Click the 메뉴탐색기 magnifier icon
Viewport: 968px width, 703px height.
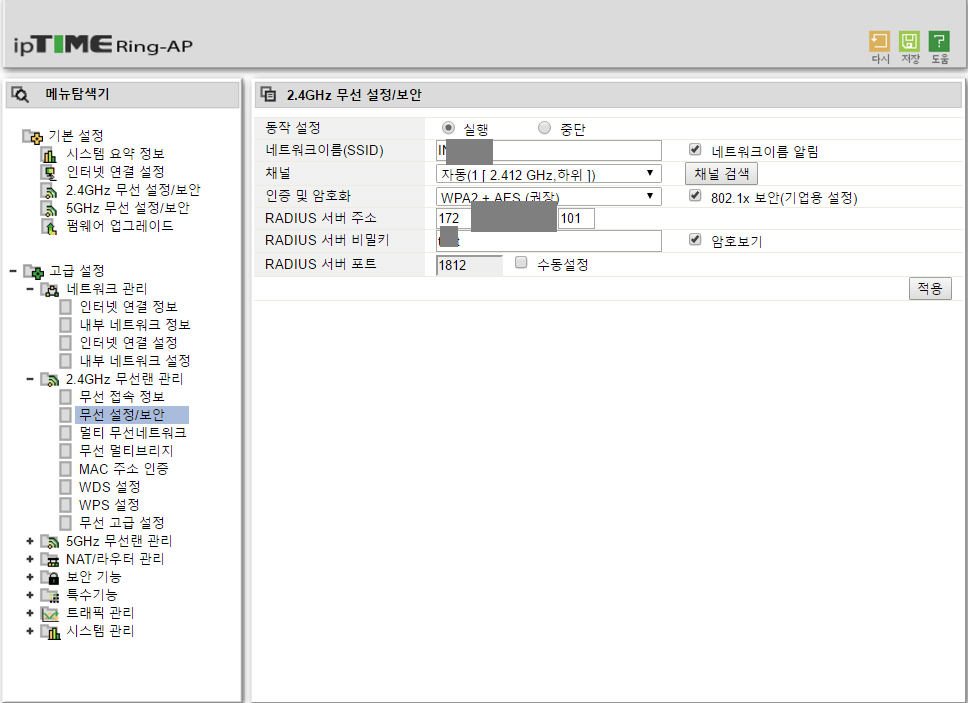pos(20,94)
